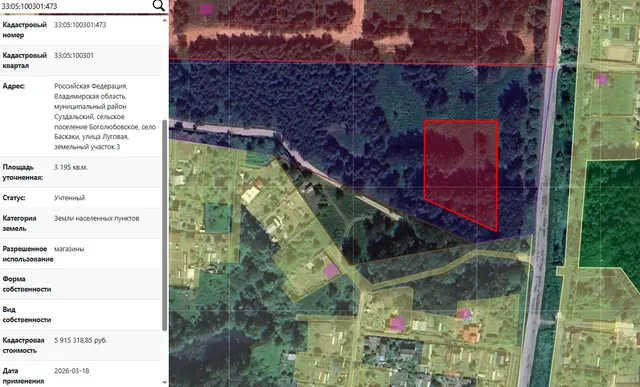Click the scroll up arrow in info panel
The width and height of the screenshot is (640, 387).
164,20
